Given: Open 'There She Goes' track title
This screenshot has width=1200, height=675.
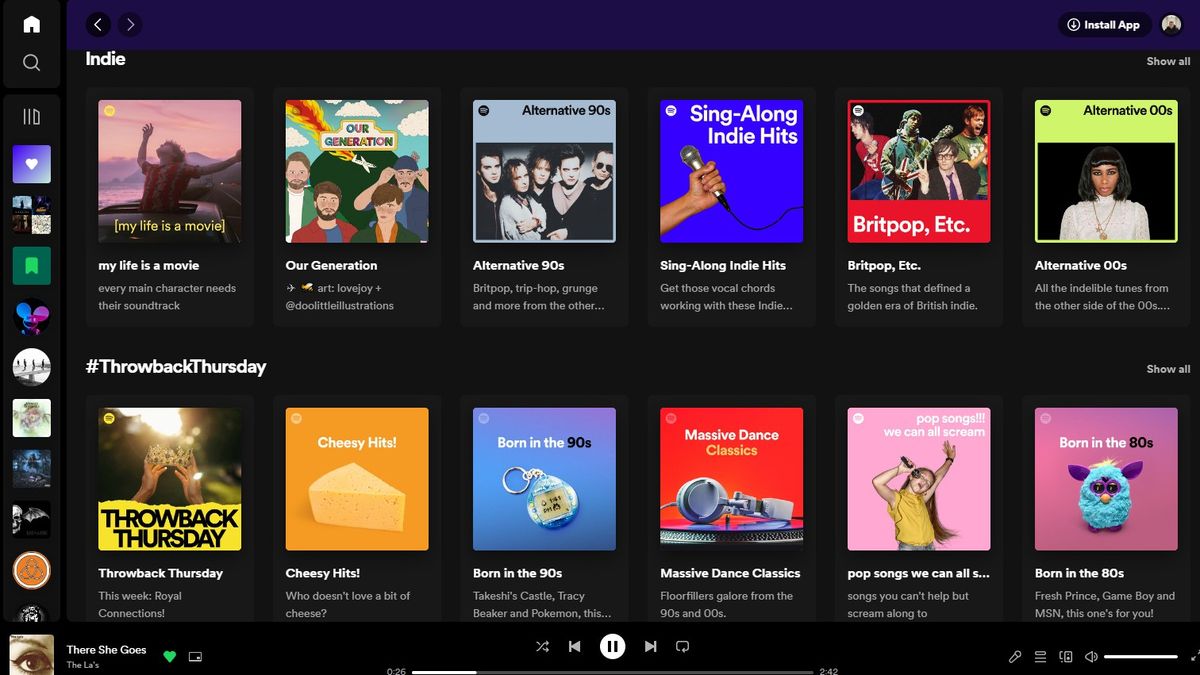Looking at the screenshot, I should [106, 650].
